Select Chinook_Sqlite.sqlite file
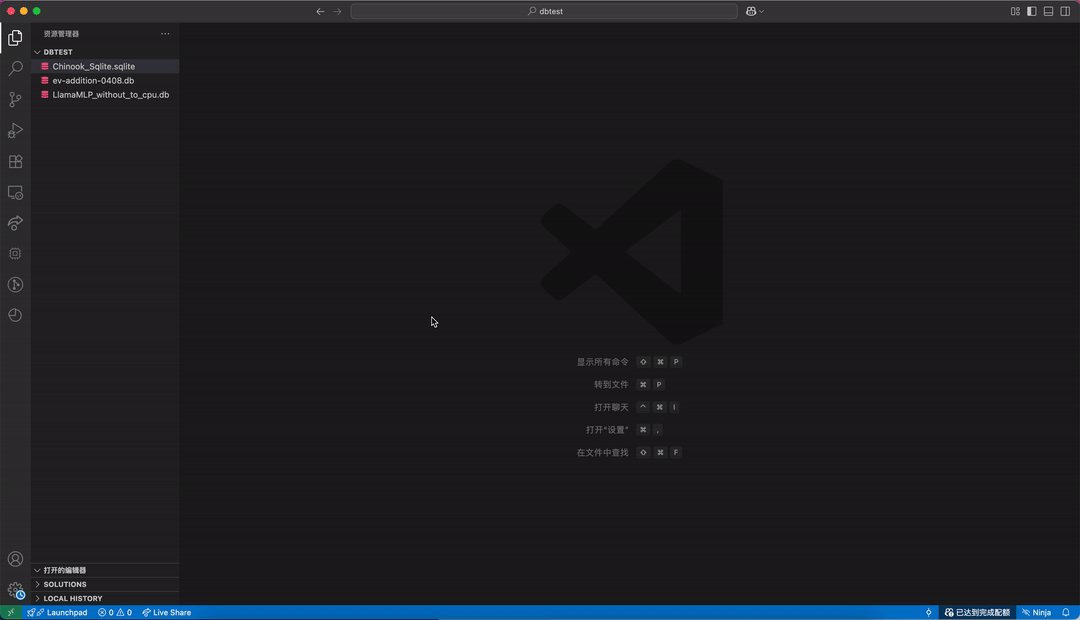Image resolution: width=1080 pixels, height=620 pixels. (105, 66)
